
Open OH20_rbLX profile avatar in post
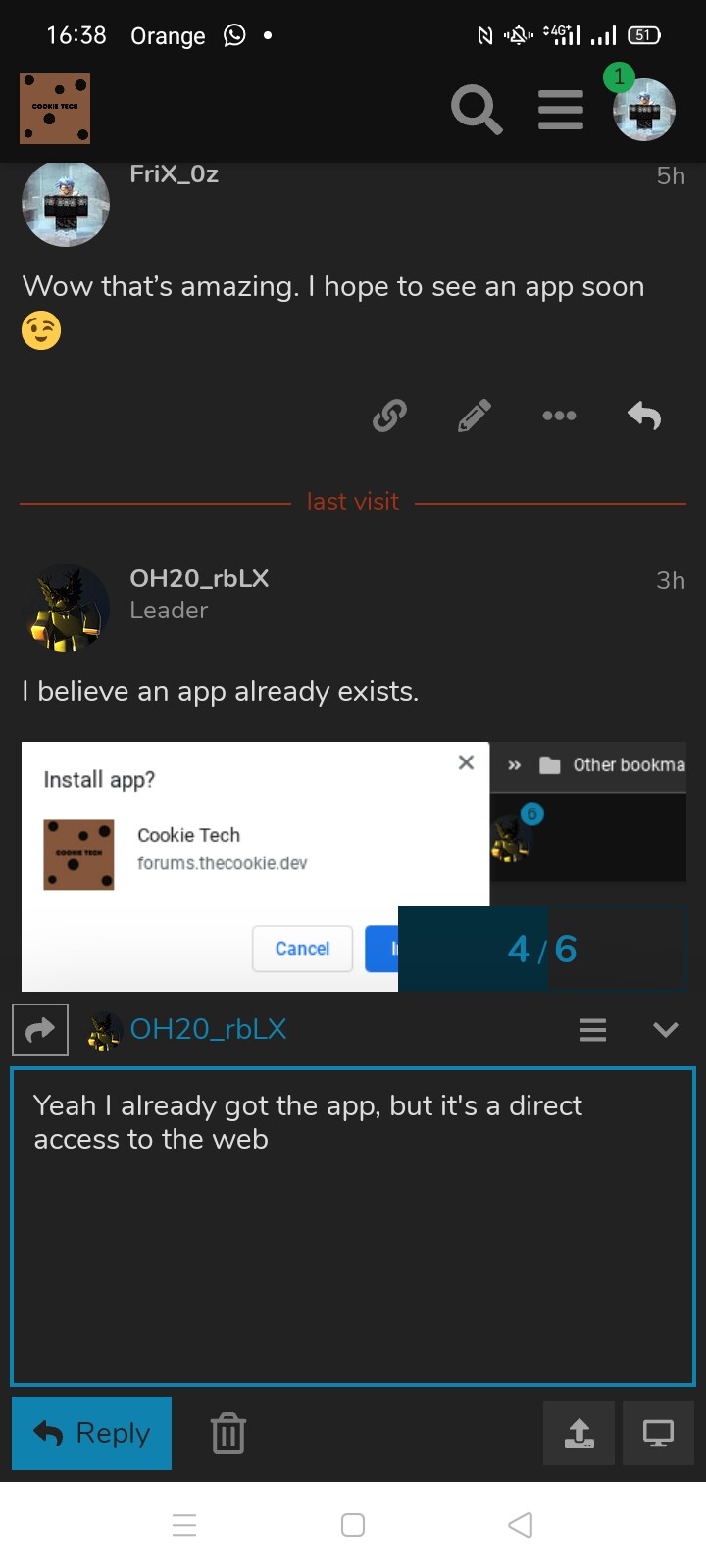coord(66,609)
